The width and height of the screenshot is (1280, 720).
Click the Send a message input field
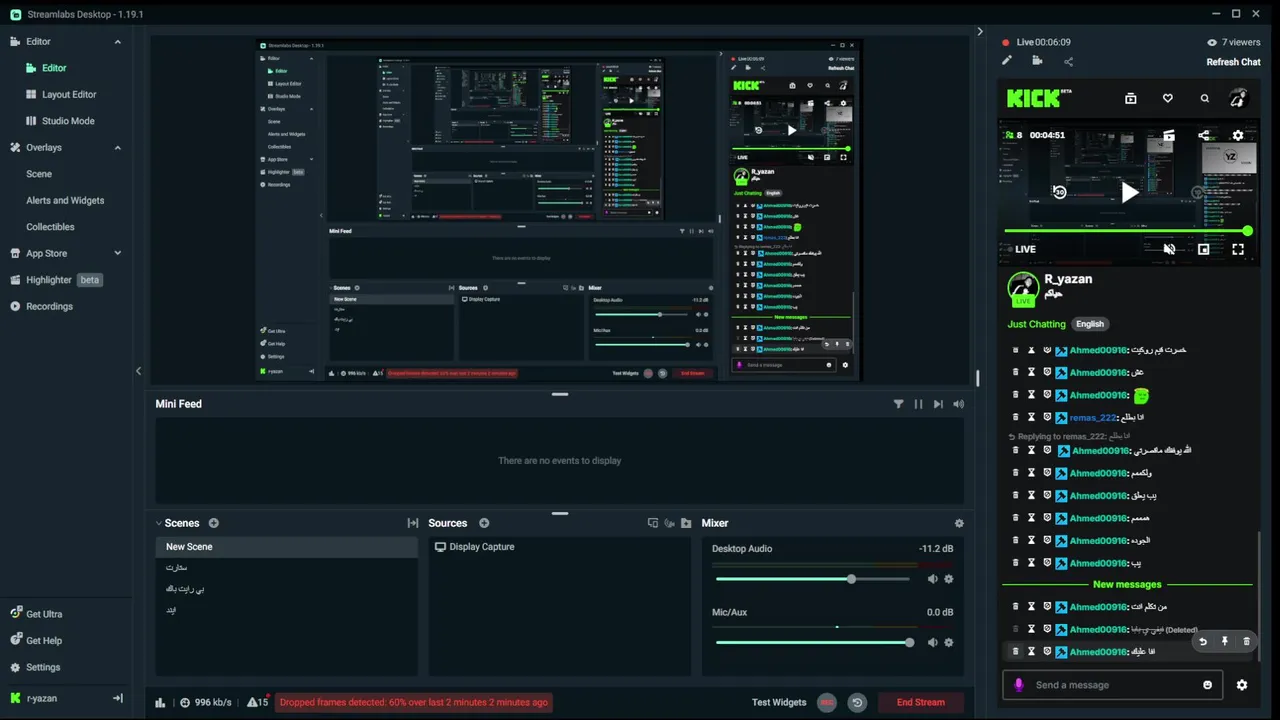pos(1115,685)
